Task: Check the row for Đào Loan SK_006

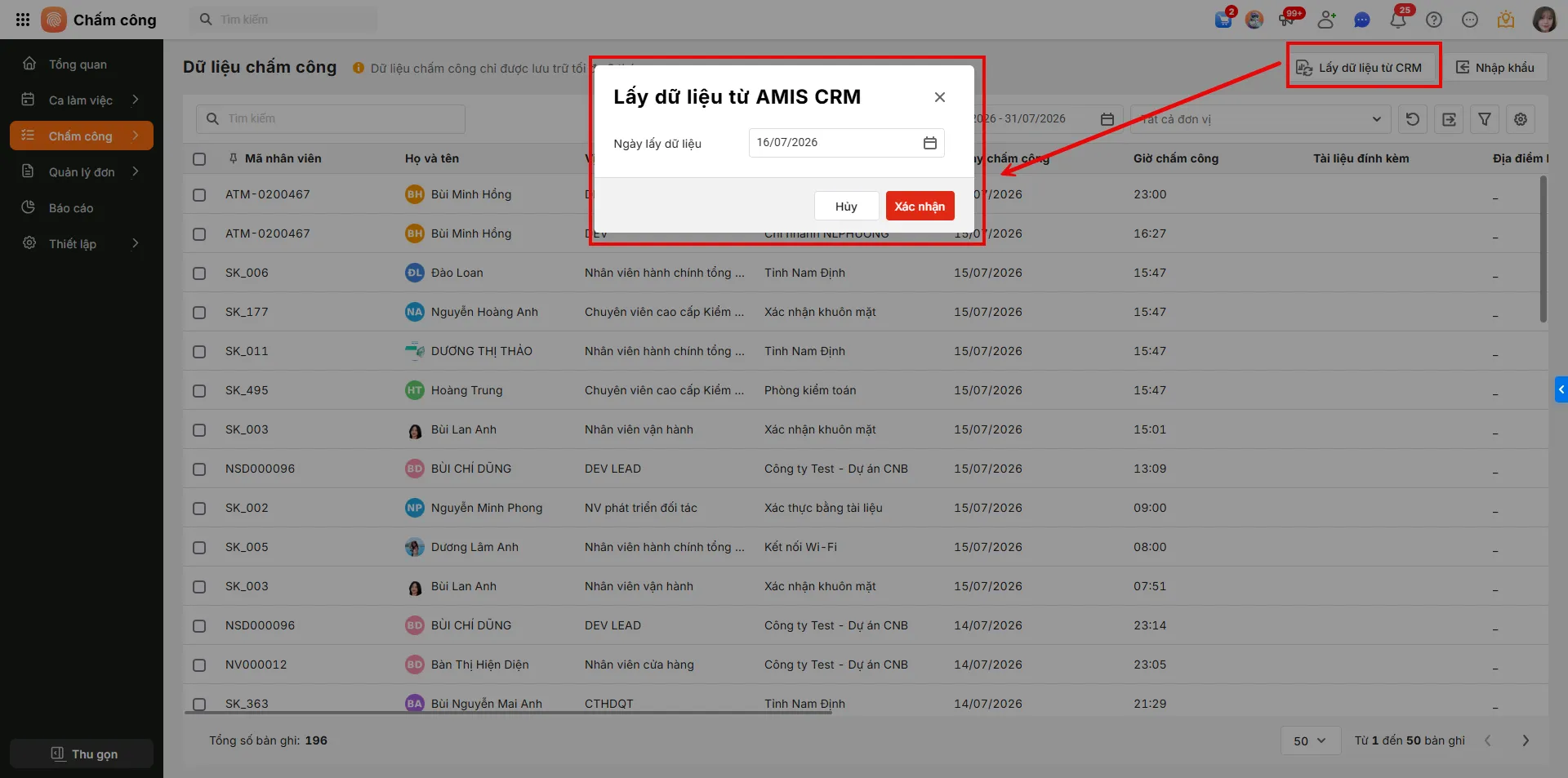Action: tap(199, 273)
